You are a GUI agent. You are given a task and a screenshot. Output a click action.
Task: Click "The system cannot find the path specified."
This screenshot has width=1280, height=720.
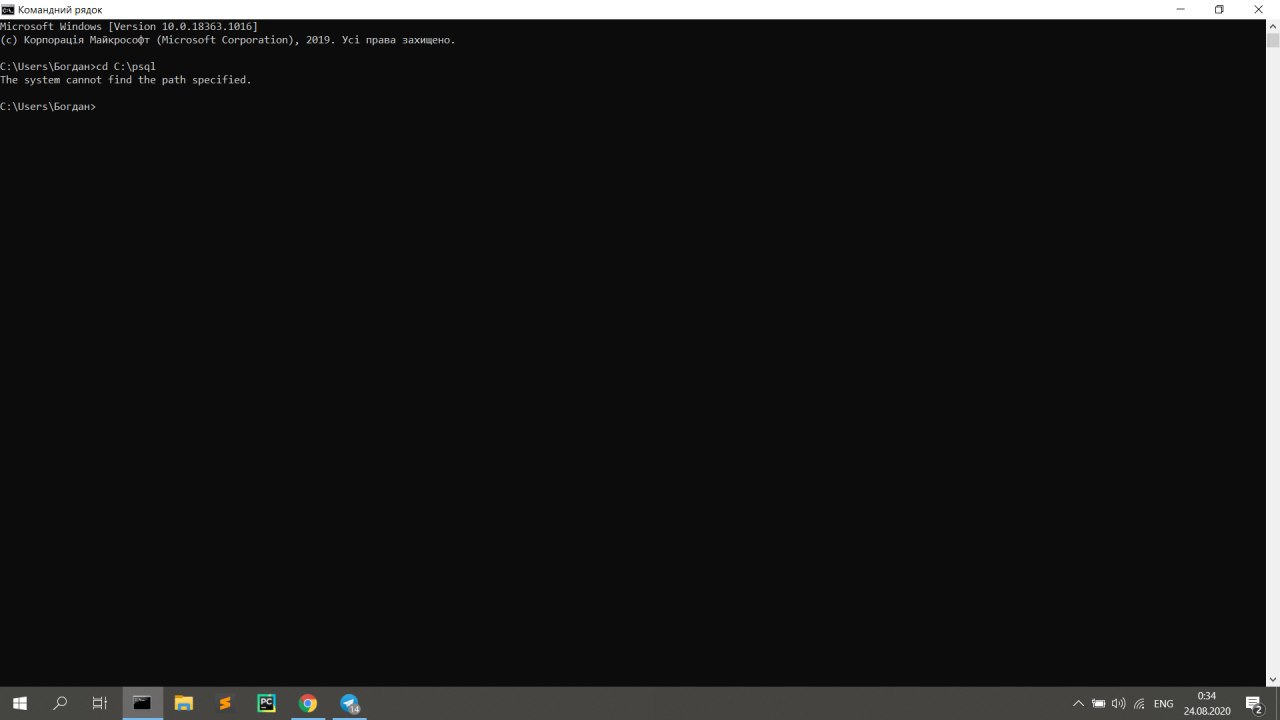pos(126,80)
